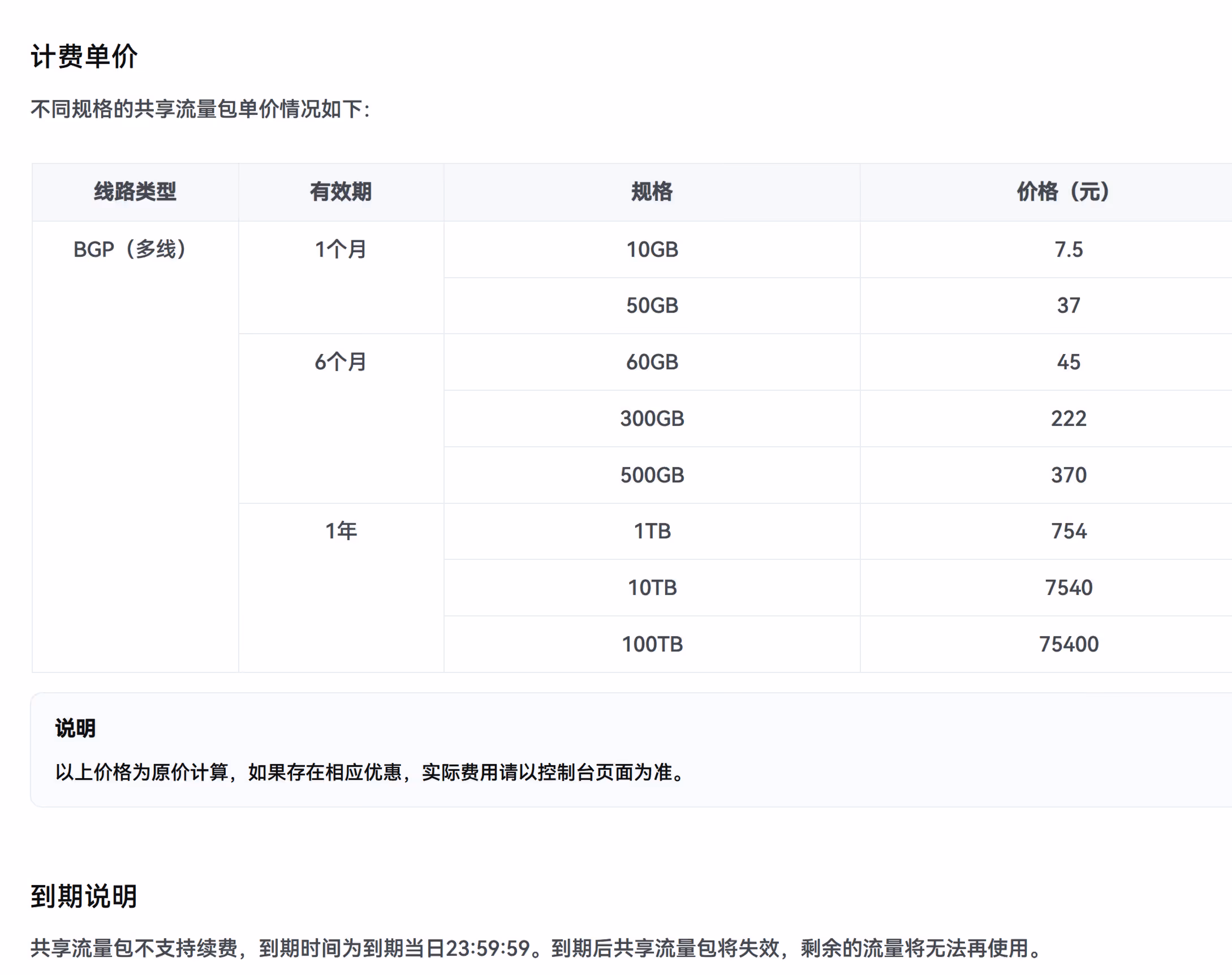The image size is (1232, 975).
Task: Select the 6个月 validity cell
Action: (341, 419)
